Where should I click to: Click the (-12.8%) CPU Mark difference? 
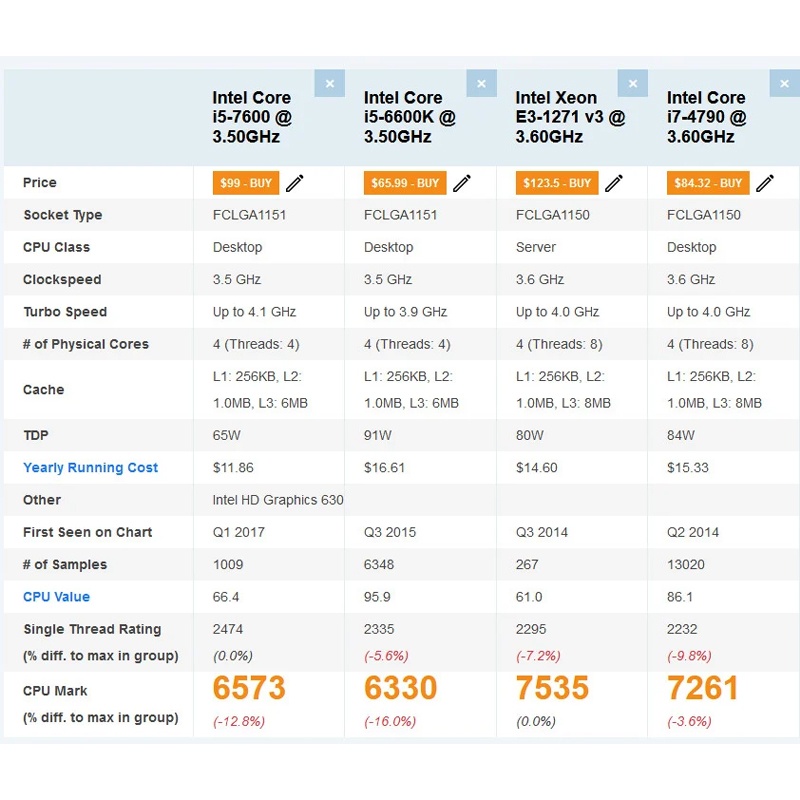(x=239, y=722)
